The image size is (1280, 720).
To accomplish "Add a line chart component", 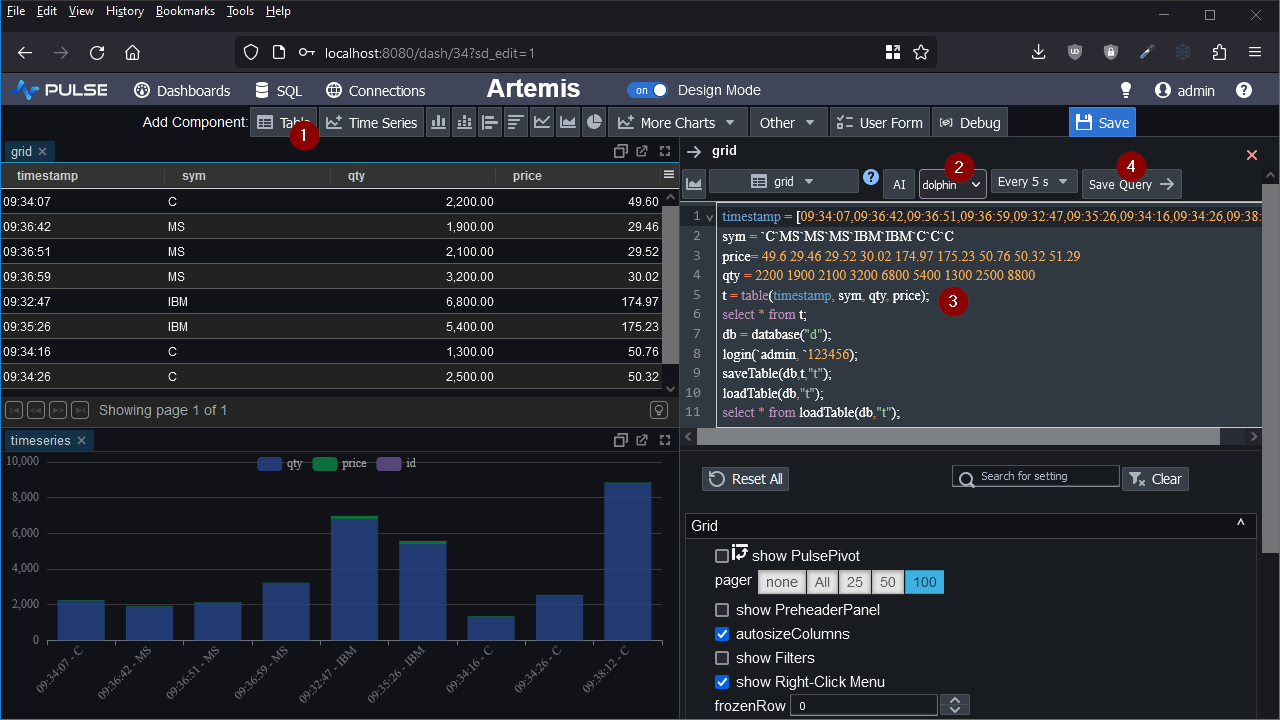I will [542, 122].
